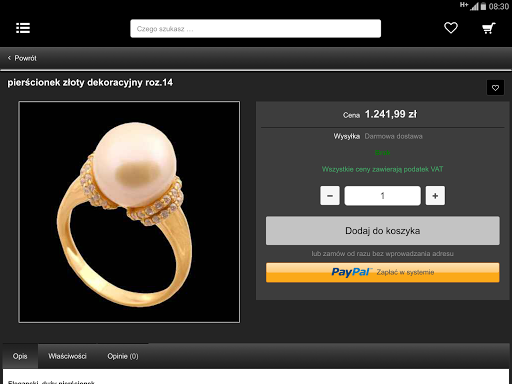The image size is (512, 384).
Task: Click the Darmowa dostawa shipping text
Action: pos(393,136)
